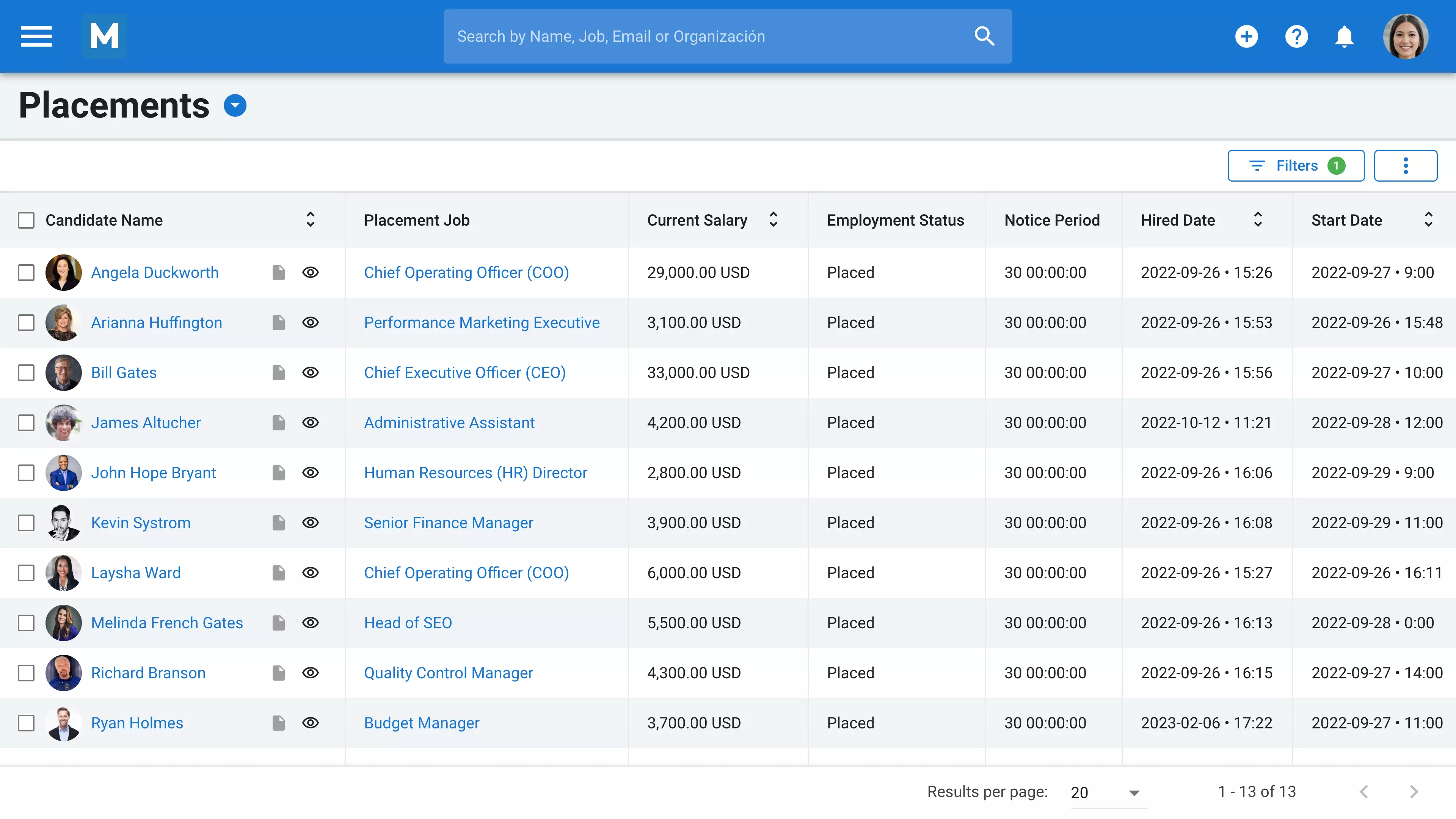Image resolution: width=1456 pixels, height=819 pixels.
Task: Select the checkbox for Angela Duckworth's row
Action: coord(27,273)
